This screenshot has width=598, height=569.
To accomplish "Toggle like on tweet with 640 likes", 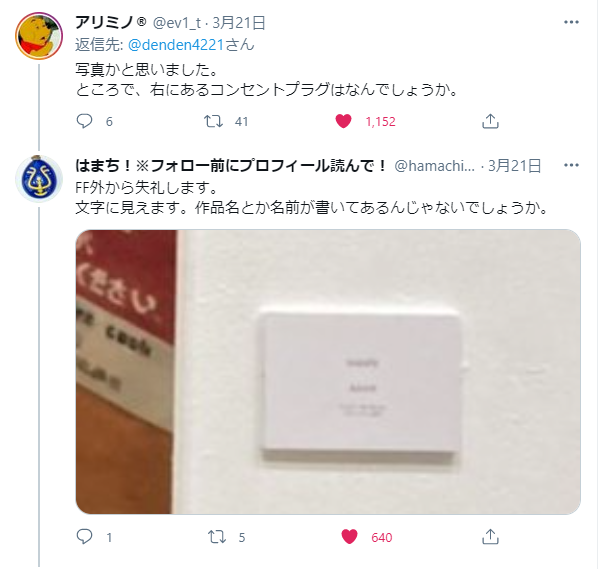I will pyautogui.click(x=349, y=537).
